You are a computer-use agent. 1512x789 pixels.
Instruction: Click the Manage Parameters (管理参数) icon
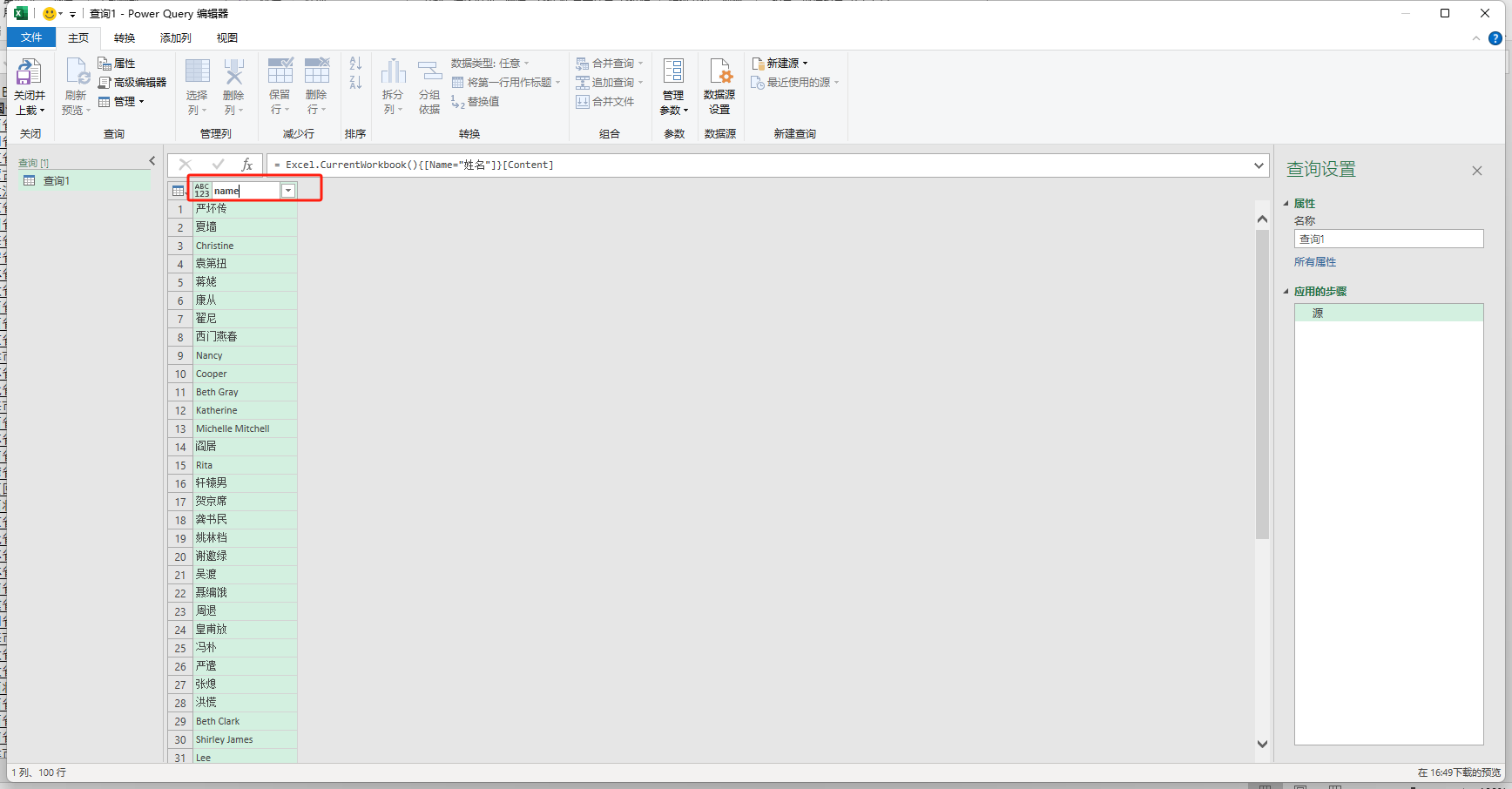tap(673, 73)
